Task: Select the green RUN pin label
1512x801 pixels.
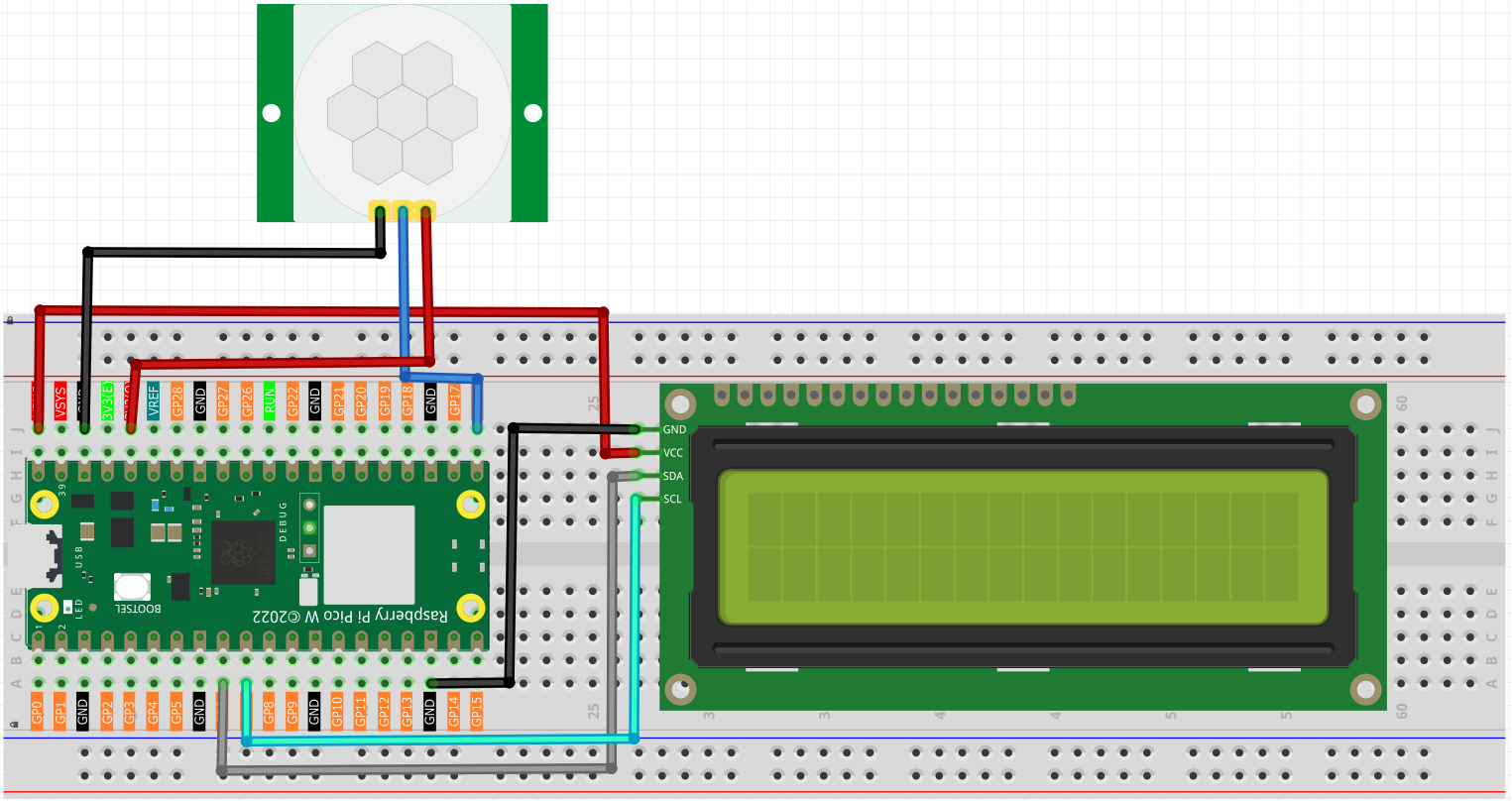Action: click(x=269, y=401)
